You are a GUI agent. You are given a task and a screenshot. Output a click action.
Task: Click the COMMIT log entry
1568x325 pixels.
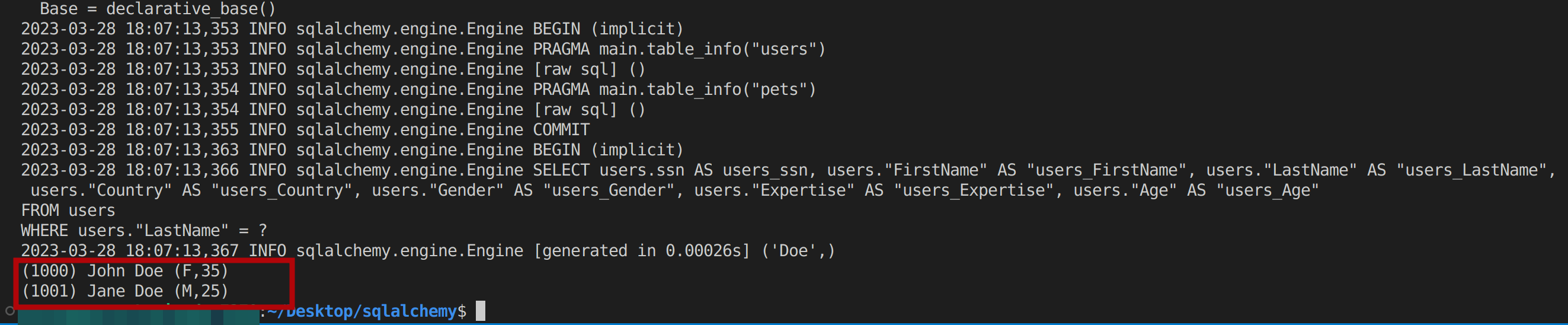561,130
